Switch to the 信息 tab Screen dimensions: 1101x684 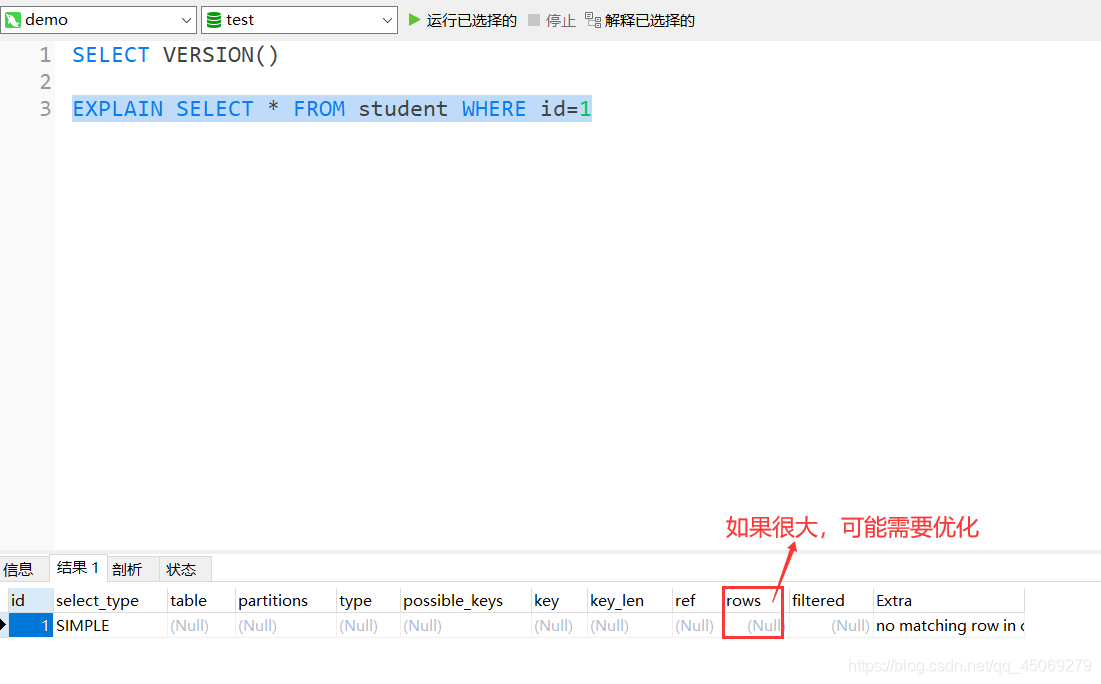(x=18, y=569)
